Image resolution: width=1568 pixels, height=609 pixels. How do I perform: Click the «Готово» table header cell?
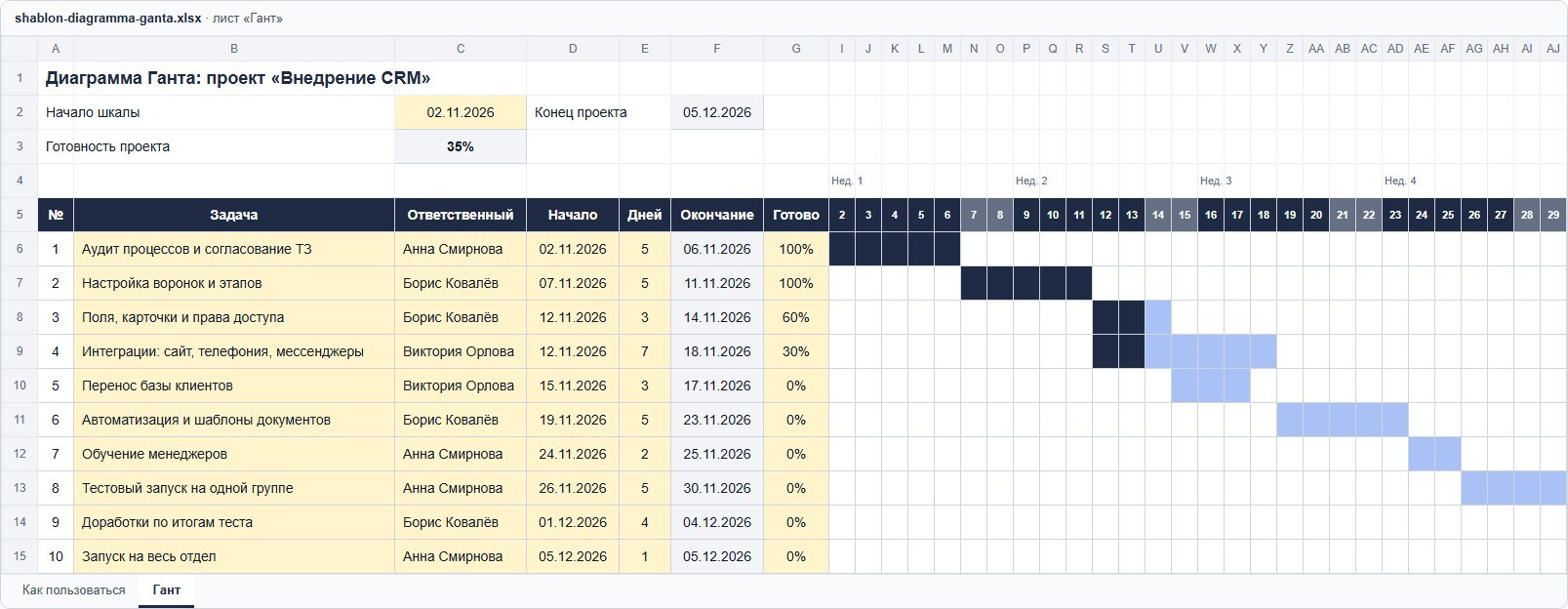tap(796, 215)
